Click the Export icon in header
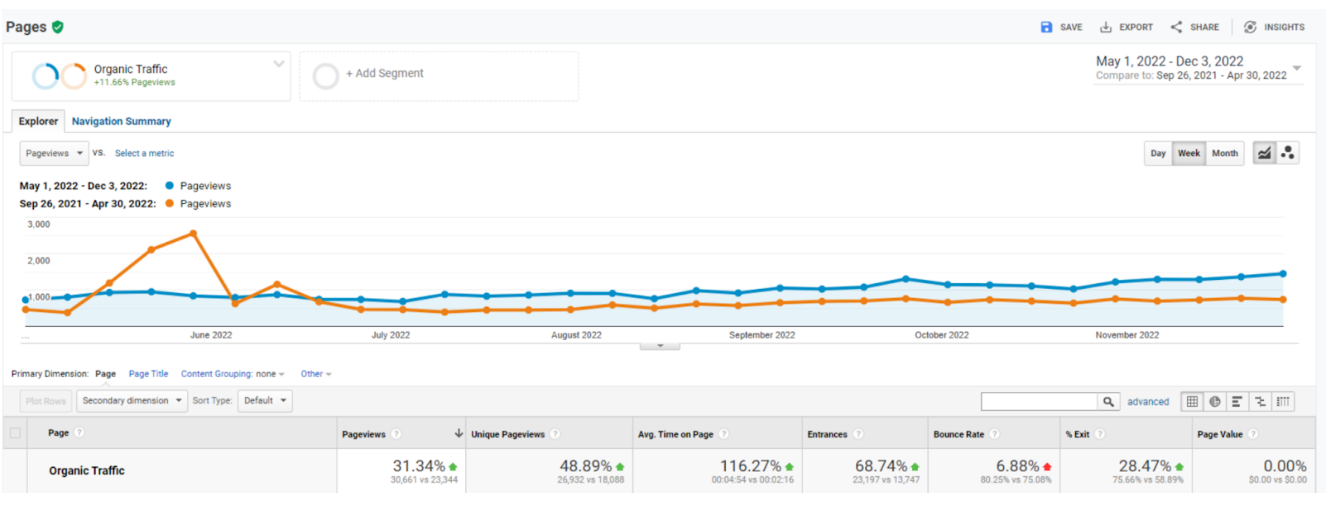1330x505 pixels. pyautogui.click(x=1106, y=27)
